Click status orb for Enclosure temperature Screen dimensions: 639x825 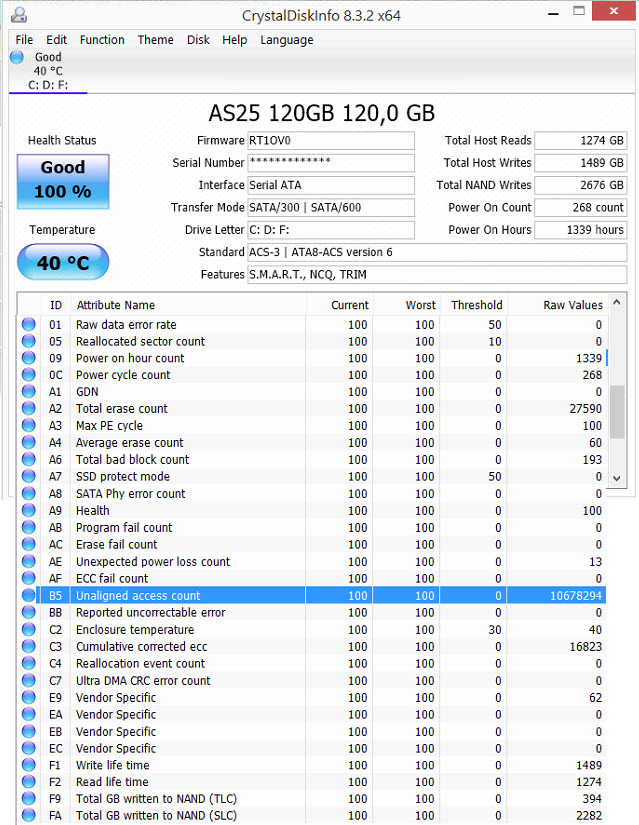tap(28, 629)
